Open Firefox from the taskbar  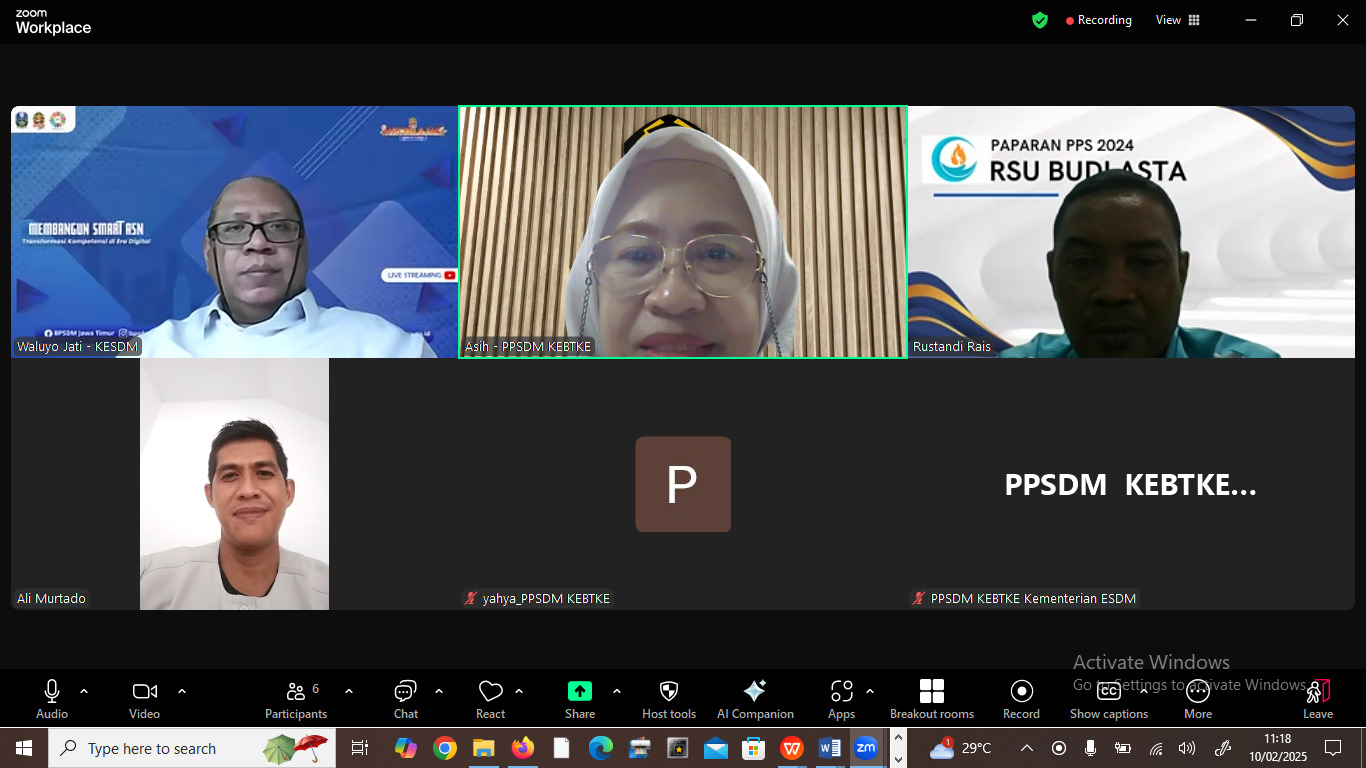(522, 748)
